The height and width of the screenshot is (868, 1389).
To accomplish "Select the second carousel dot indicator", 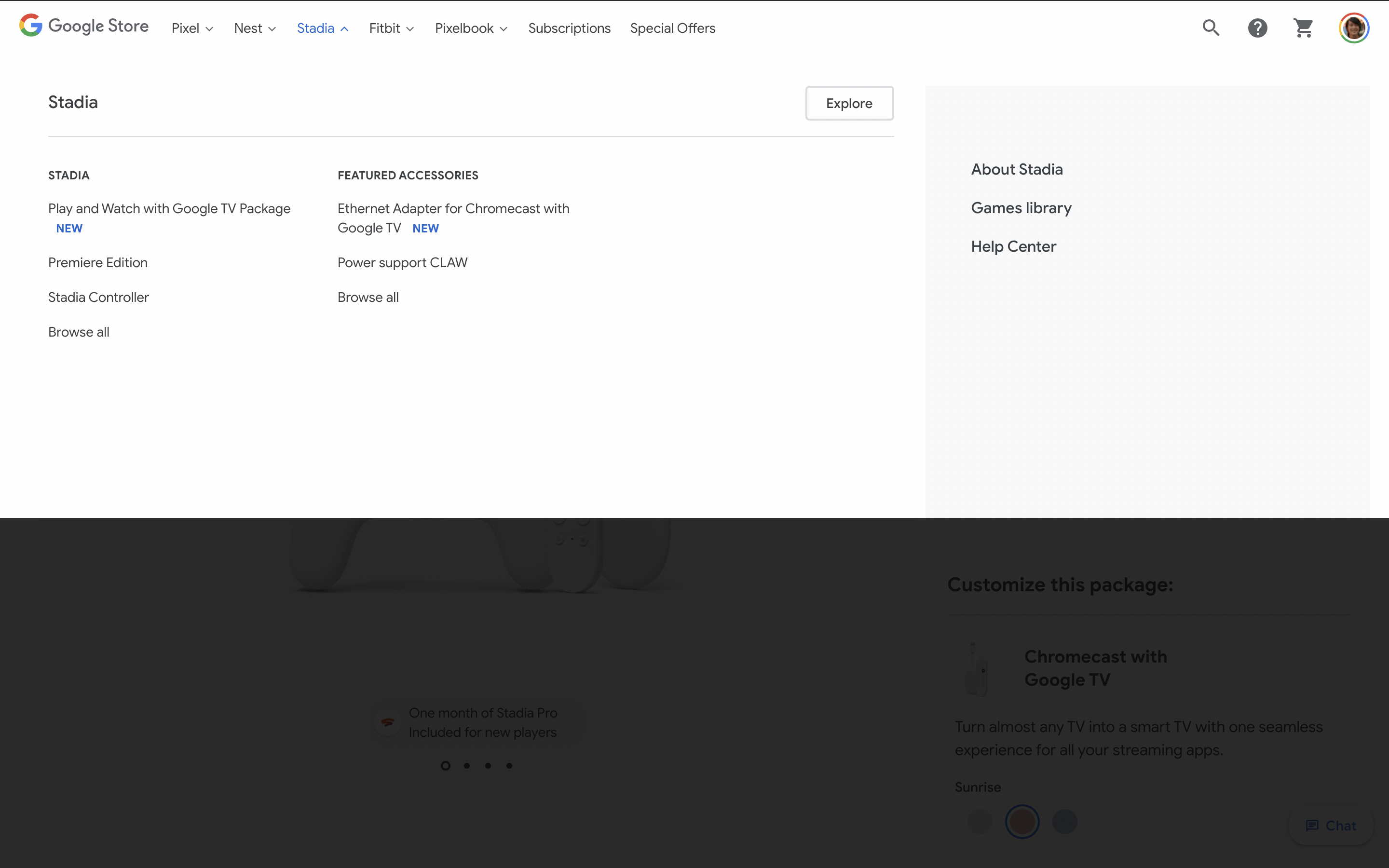I will (467, 765).
